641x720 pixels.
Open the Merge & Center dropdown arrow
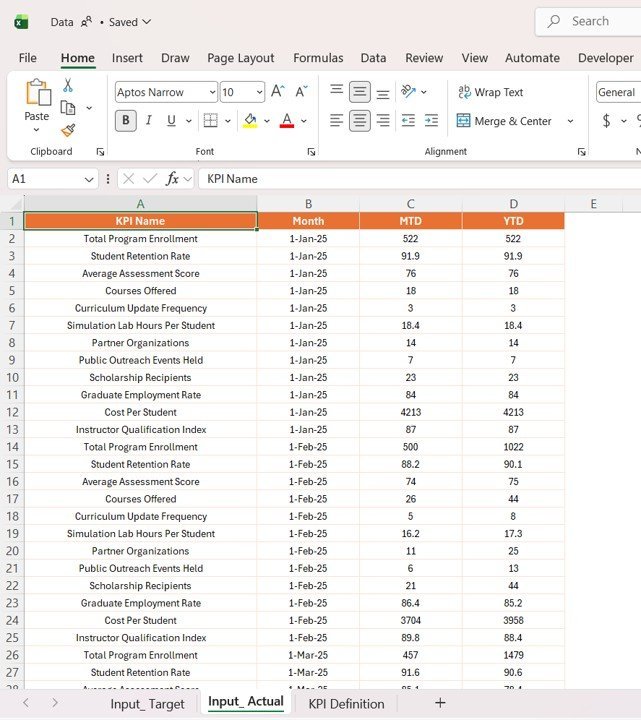click(570, 121)
